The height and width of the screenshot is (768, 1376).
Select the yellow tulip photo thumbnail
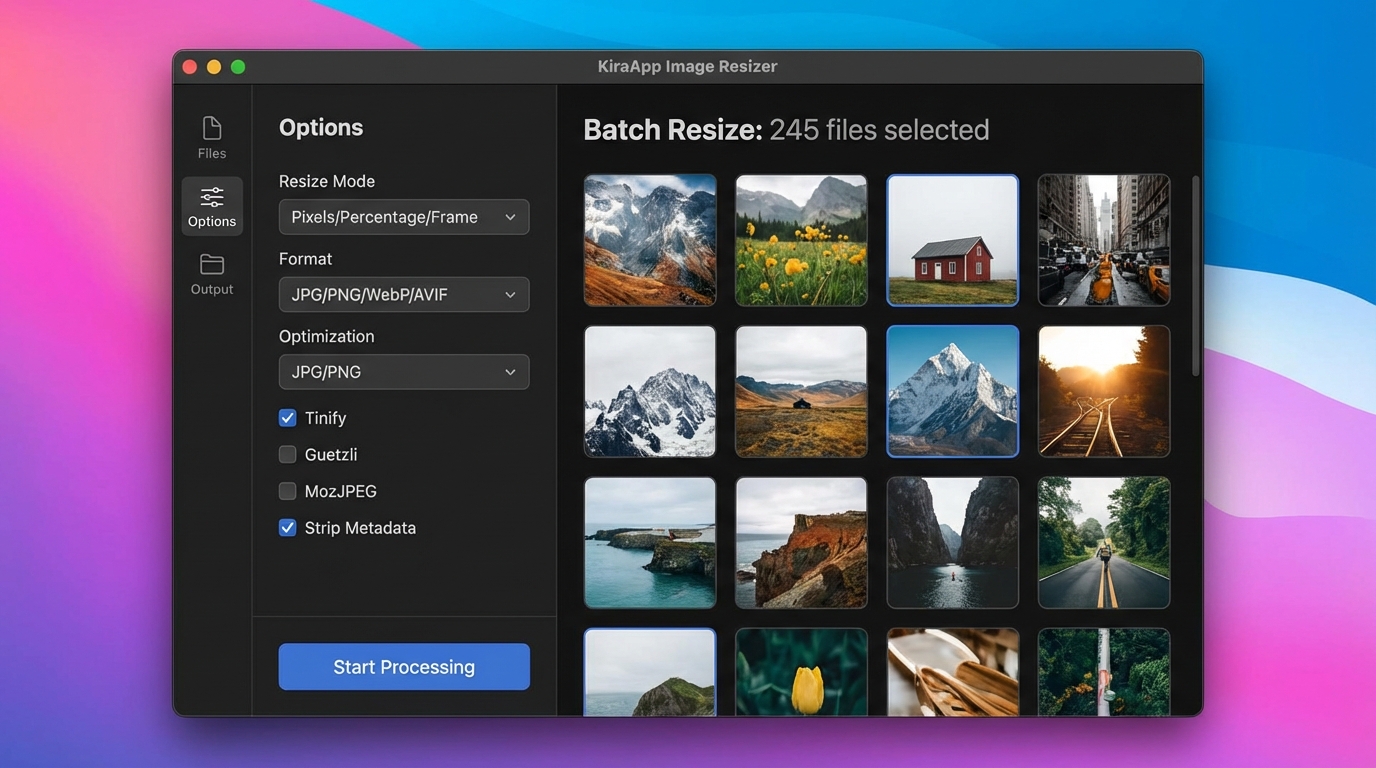click(801, 670)
